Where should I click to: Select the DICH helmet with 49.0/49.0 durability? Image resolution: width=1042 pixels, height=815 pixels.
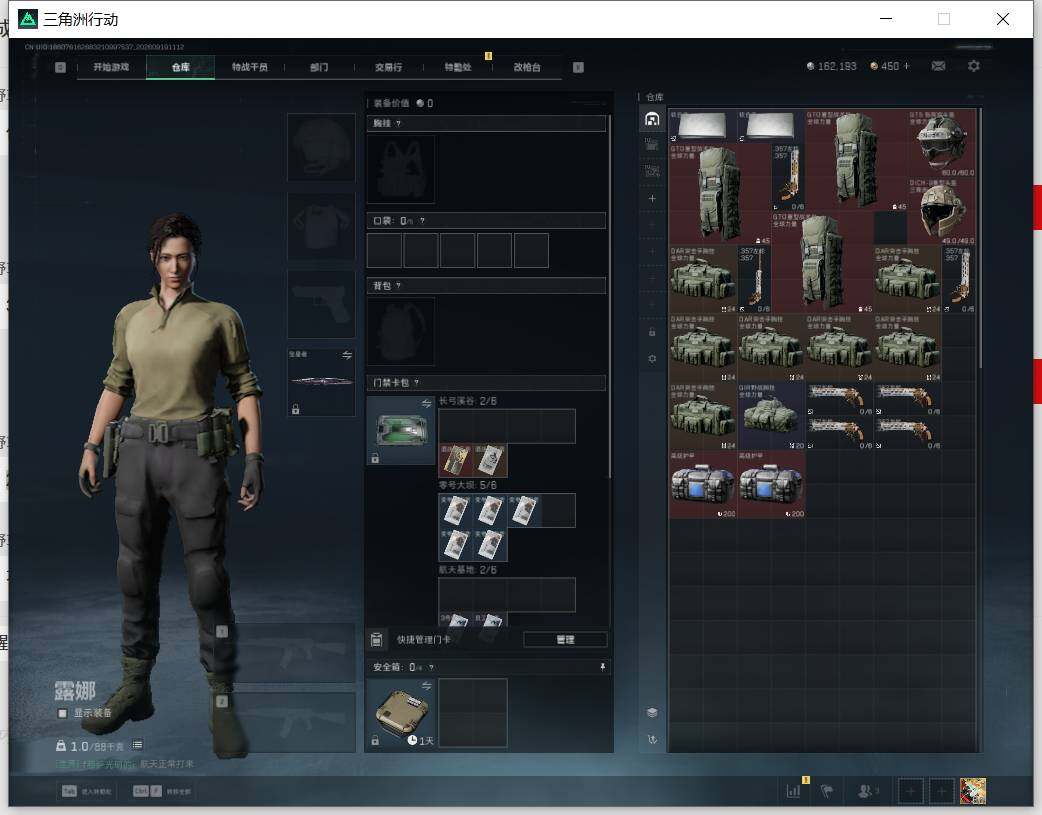tap(942, 211)
